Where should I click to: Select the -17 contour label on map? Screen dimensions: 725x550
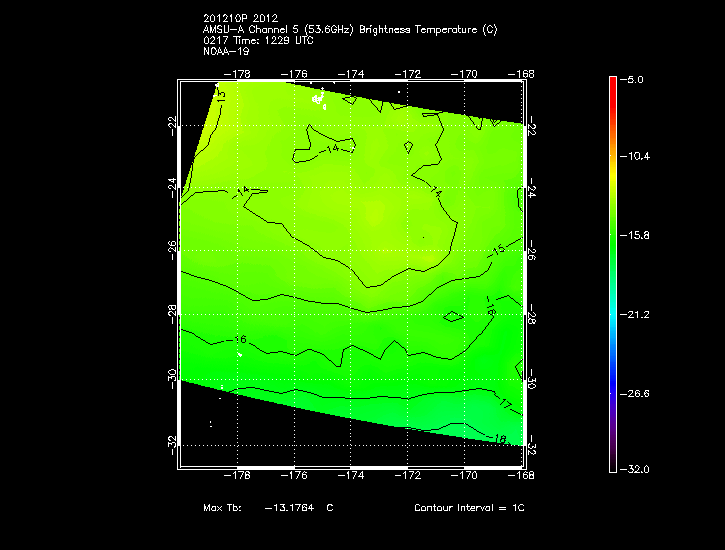[x=505, y=404]
